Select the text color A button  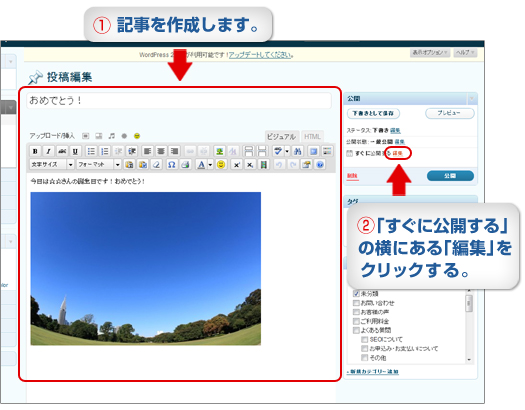click(201, 165)
